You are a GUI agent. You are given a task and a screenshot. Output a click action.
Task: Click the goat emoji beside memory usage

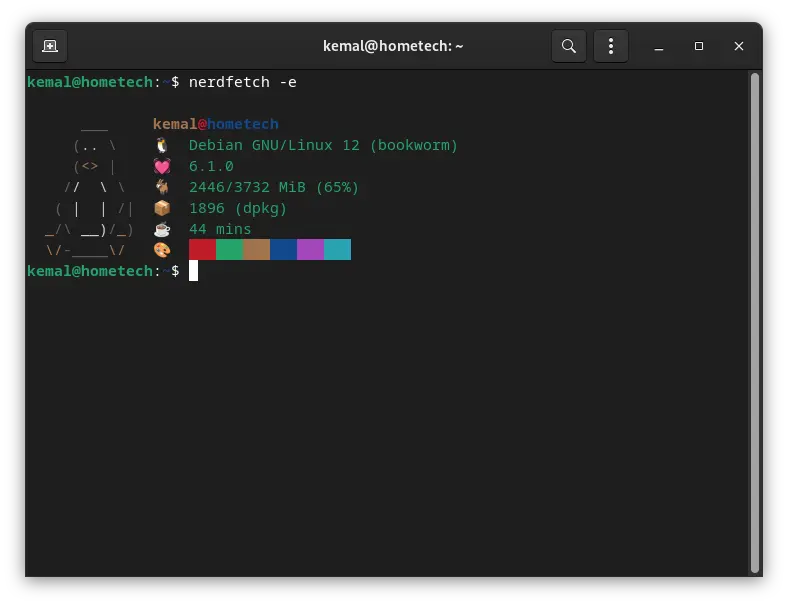[x=162, y=187]
